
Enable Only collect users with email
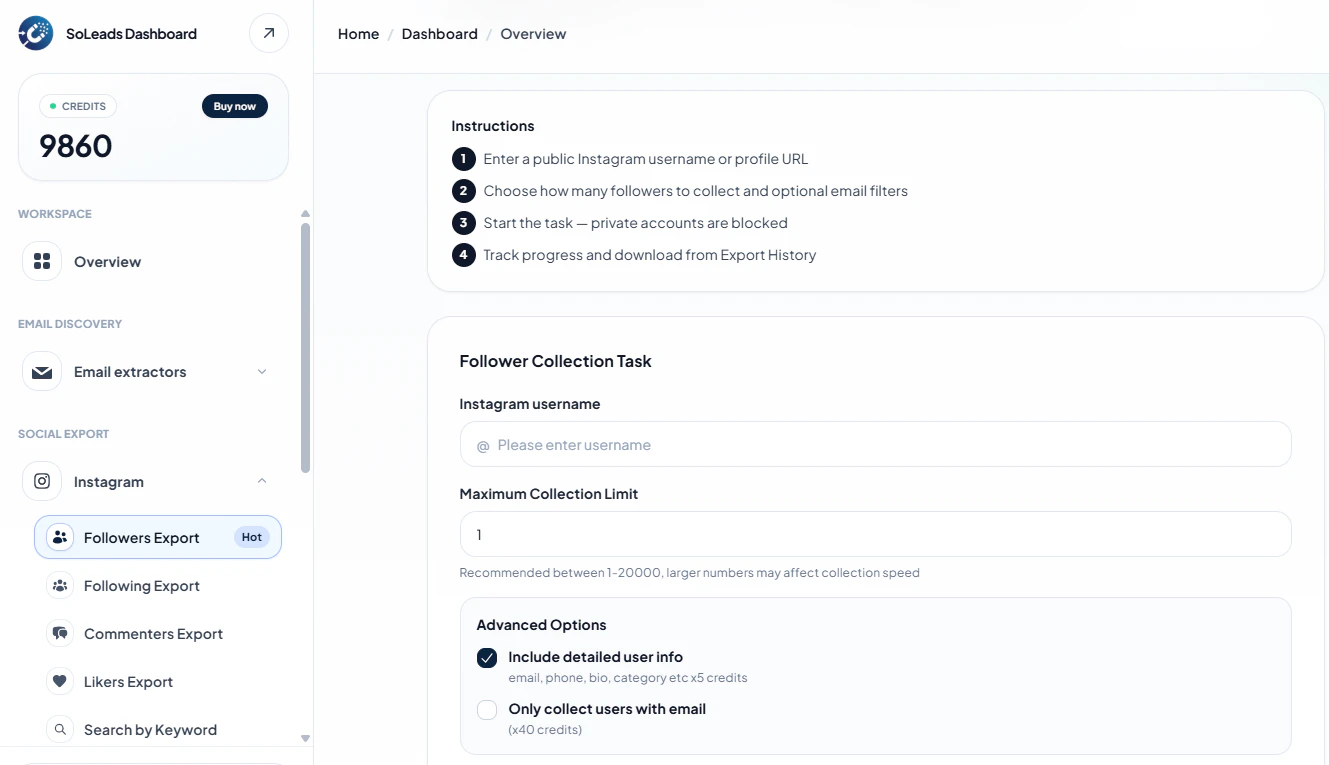(x=487, y=710)
